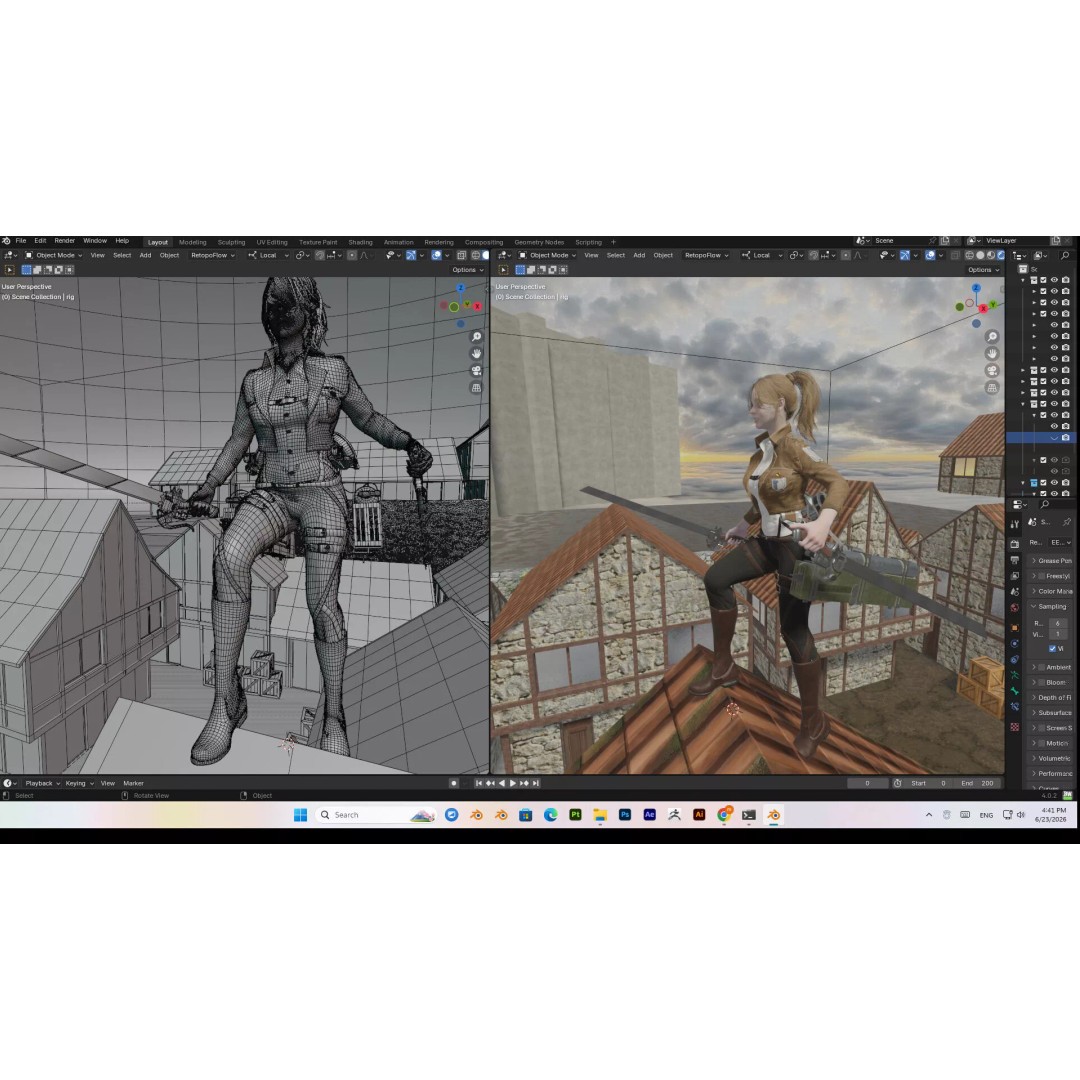Open the Object properties orange tab

point(1015,627)
